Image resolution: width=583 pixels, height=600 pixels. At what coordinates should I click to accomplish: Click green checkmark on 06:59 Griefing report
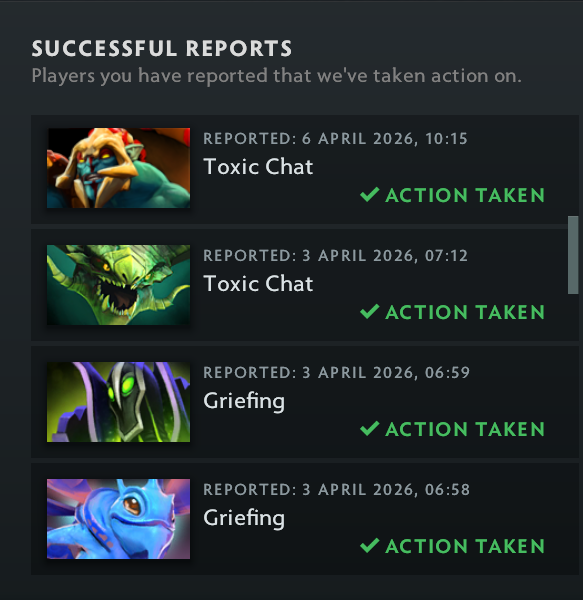pos(370,429)
